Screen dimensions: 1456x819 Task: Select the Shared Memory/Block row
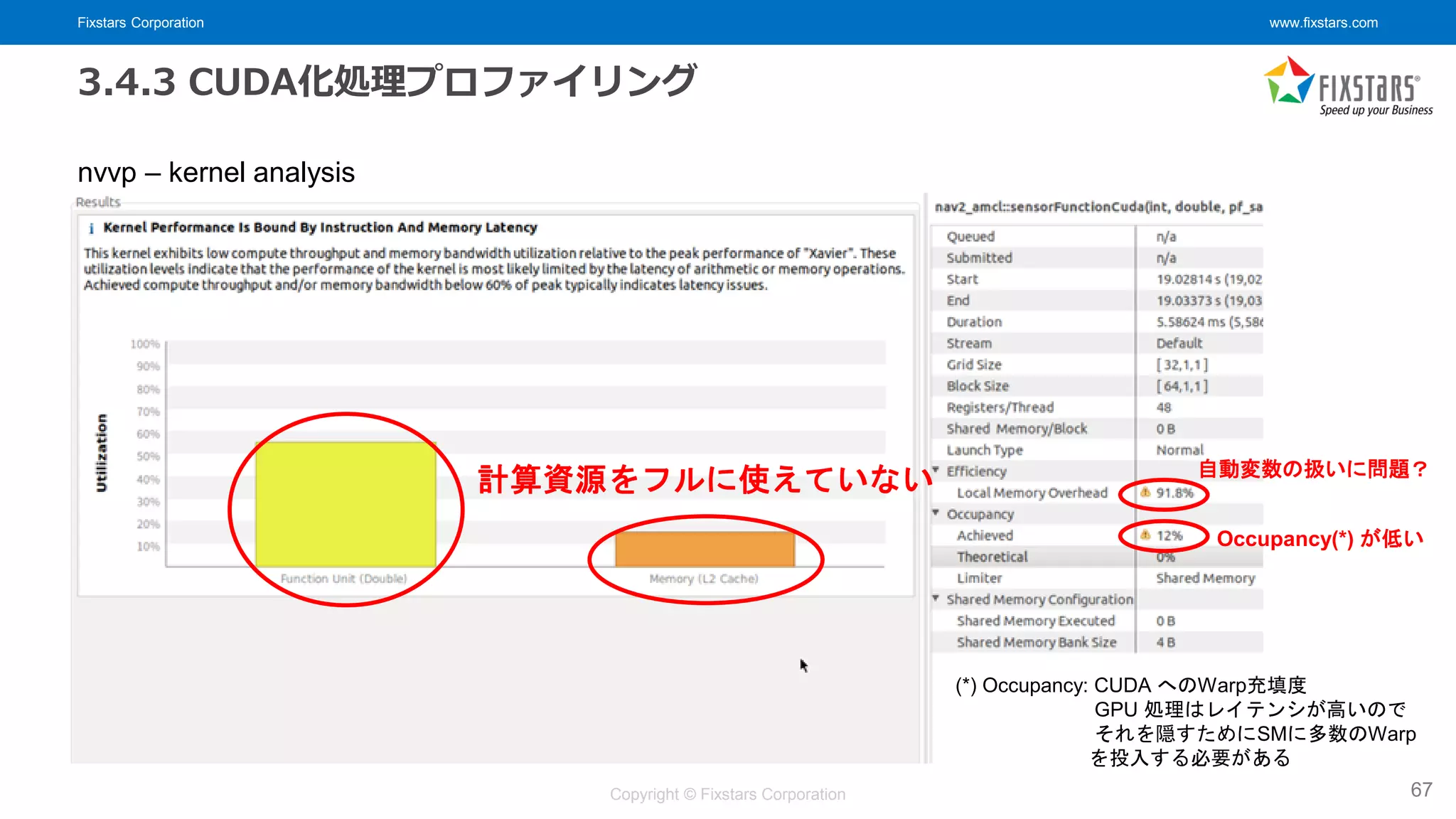point(1097,428)
